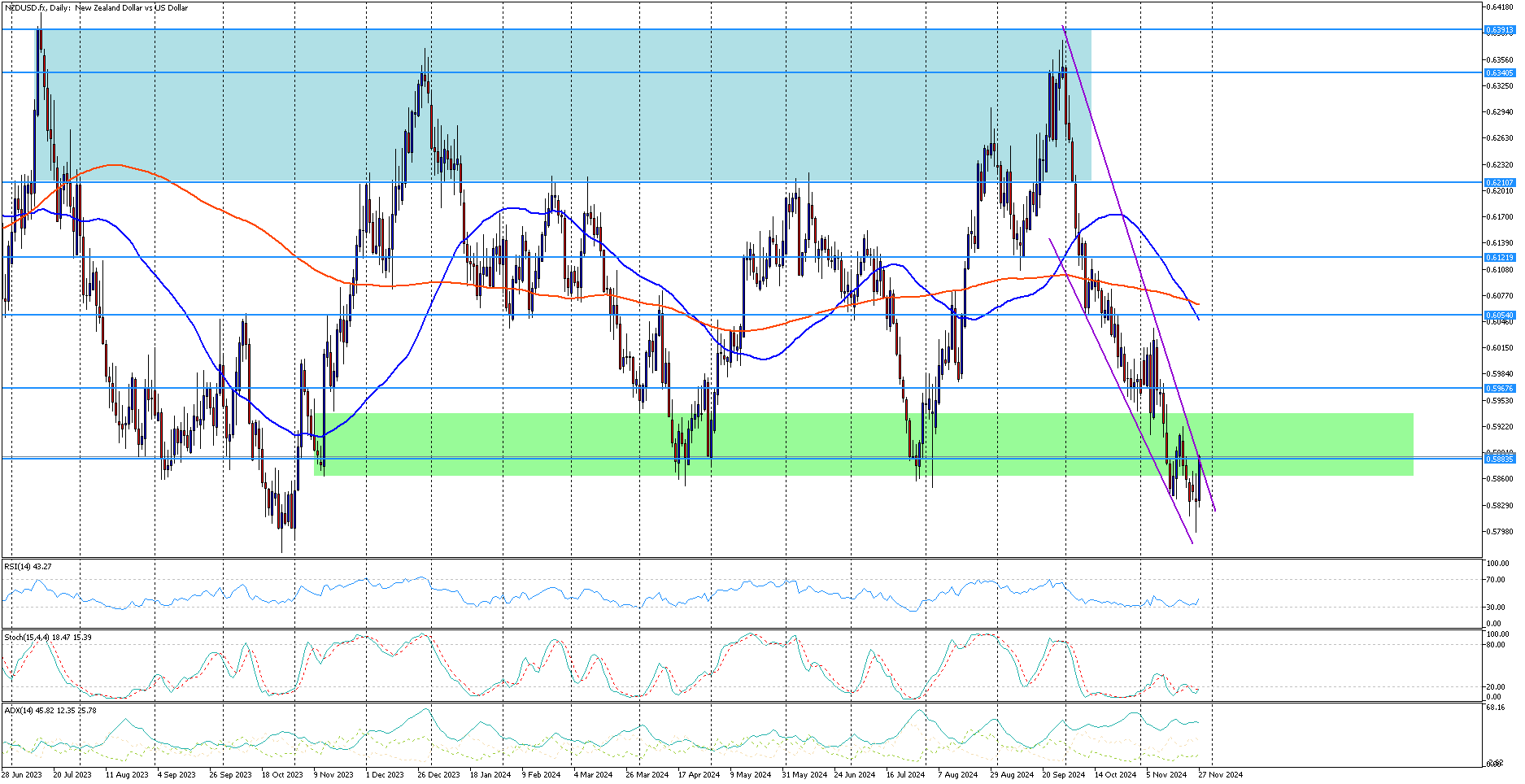Select the 0.59676 price level tag
Screen dimensions: 1525x784
point(1500,389)
